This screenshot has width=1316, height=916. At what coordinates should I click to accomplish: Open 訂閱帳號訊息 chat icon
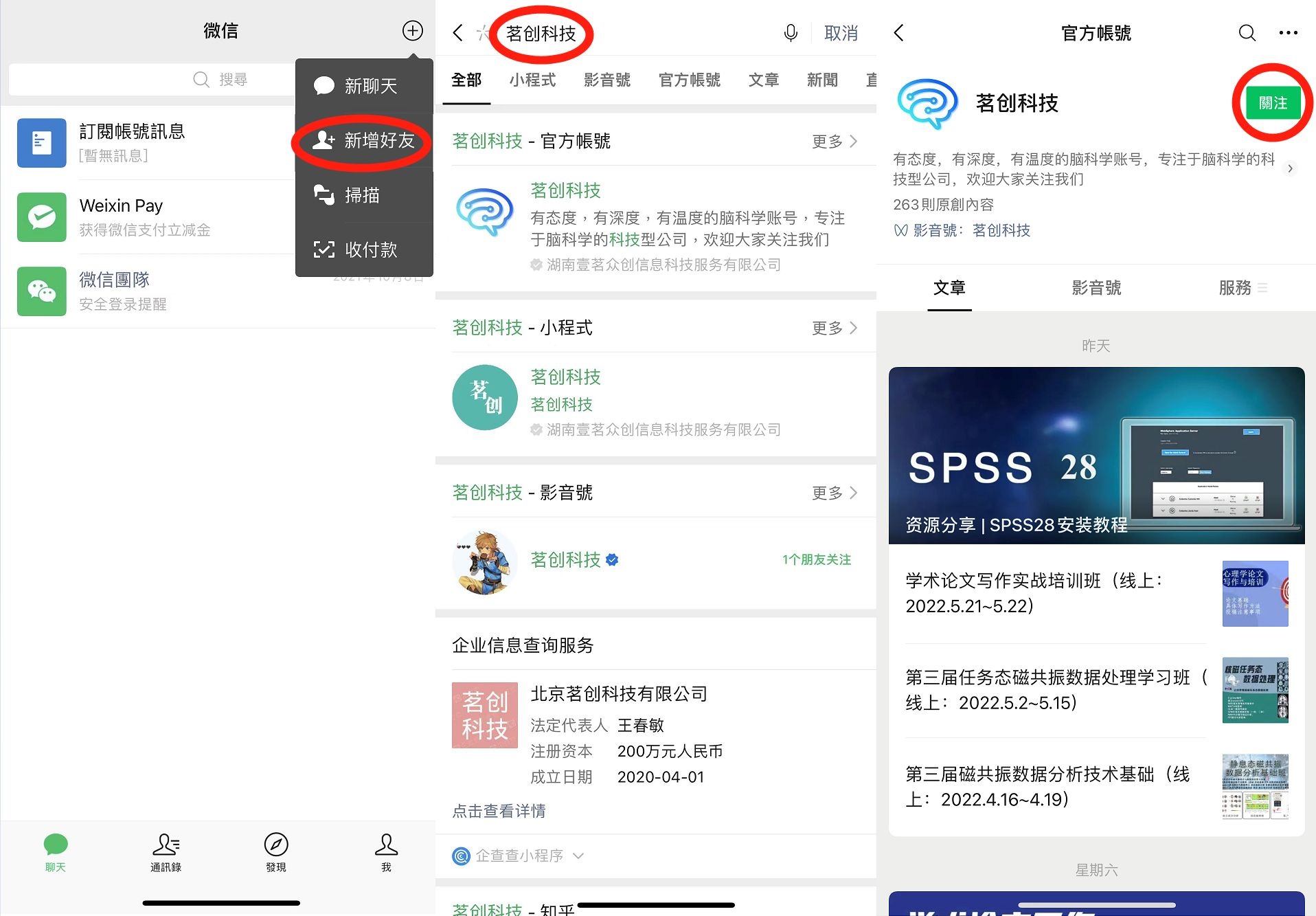point(42,143)
